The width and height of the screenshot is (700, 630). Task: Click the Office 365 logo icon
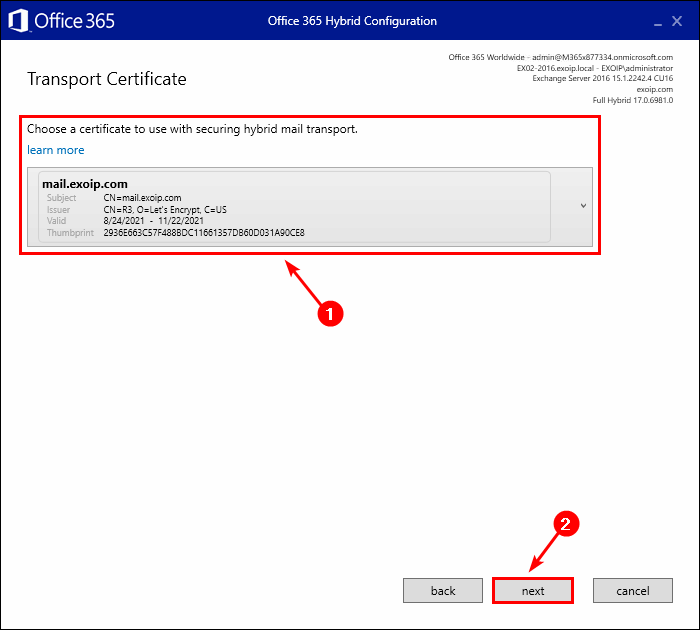point(19,21)
